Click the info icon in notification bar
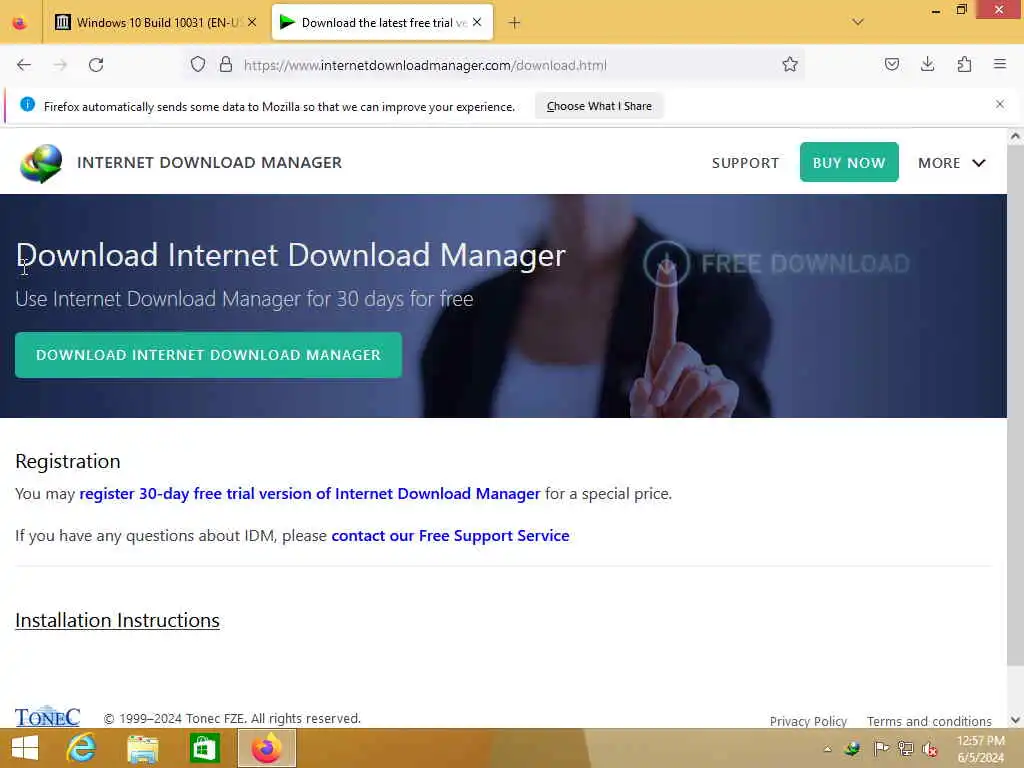This screenshot has height=768, width=1024. (x=27, y=104)
